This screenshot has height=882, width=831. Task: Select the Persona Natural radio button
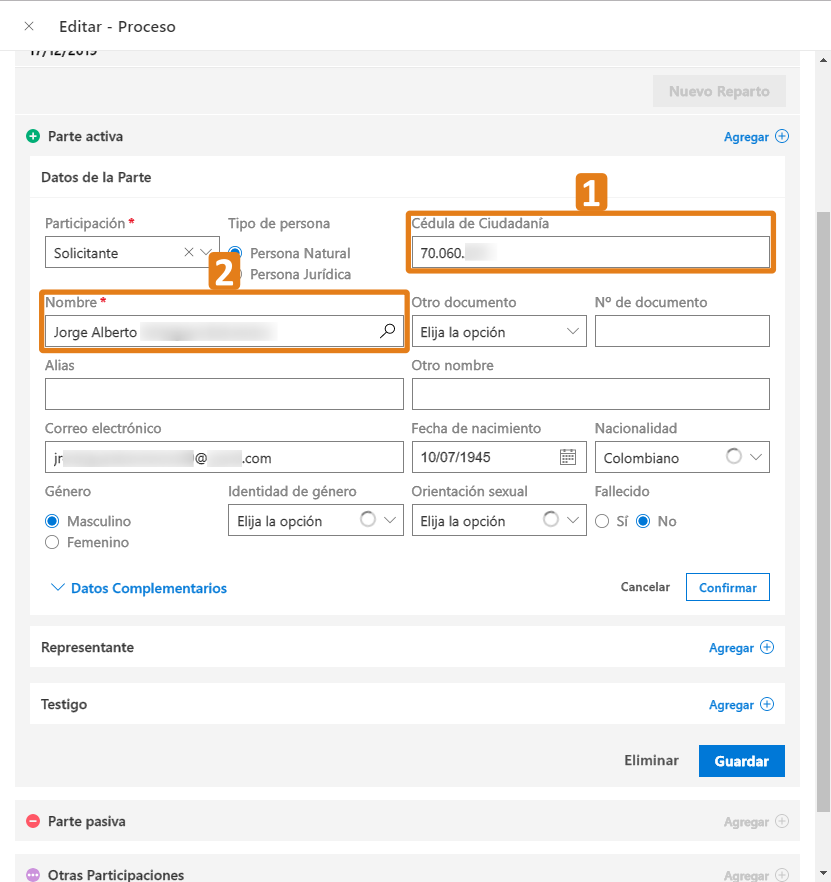coord(235,253)
